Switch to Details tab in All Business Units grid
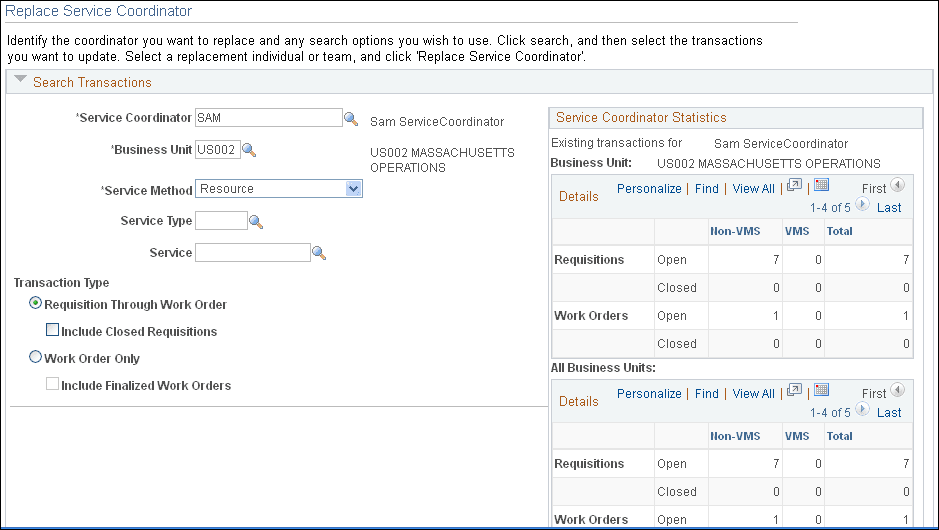This screenshot has height=530, width=939. 578,401
